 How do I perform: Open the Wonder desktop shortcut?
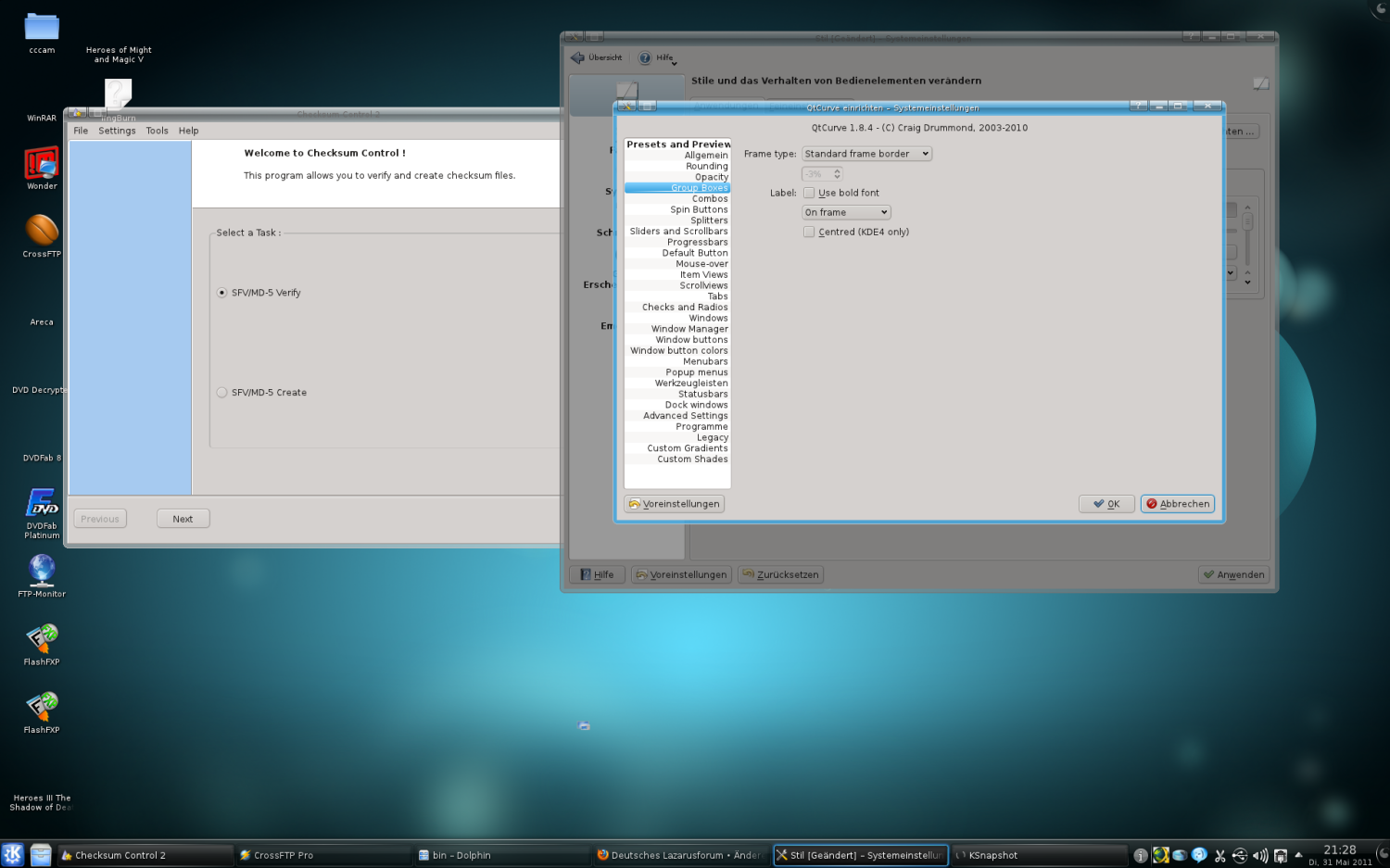42,163
